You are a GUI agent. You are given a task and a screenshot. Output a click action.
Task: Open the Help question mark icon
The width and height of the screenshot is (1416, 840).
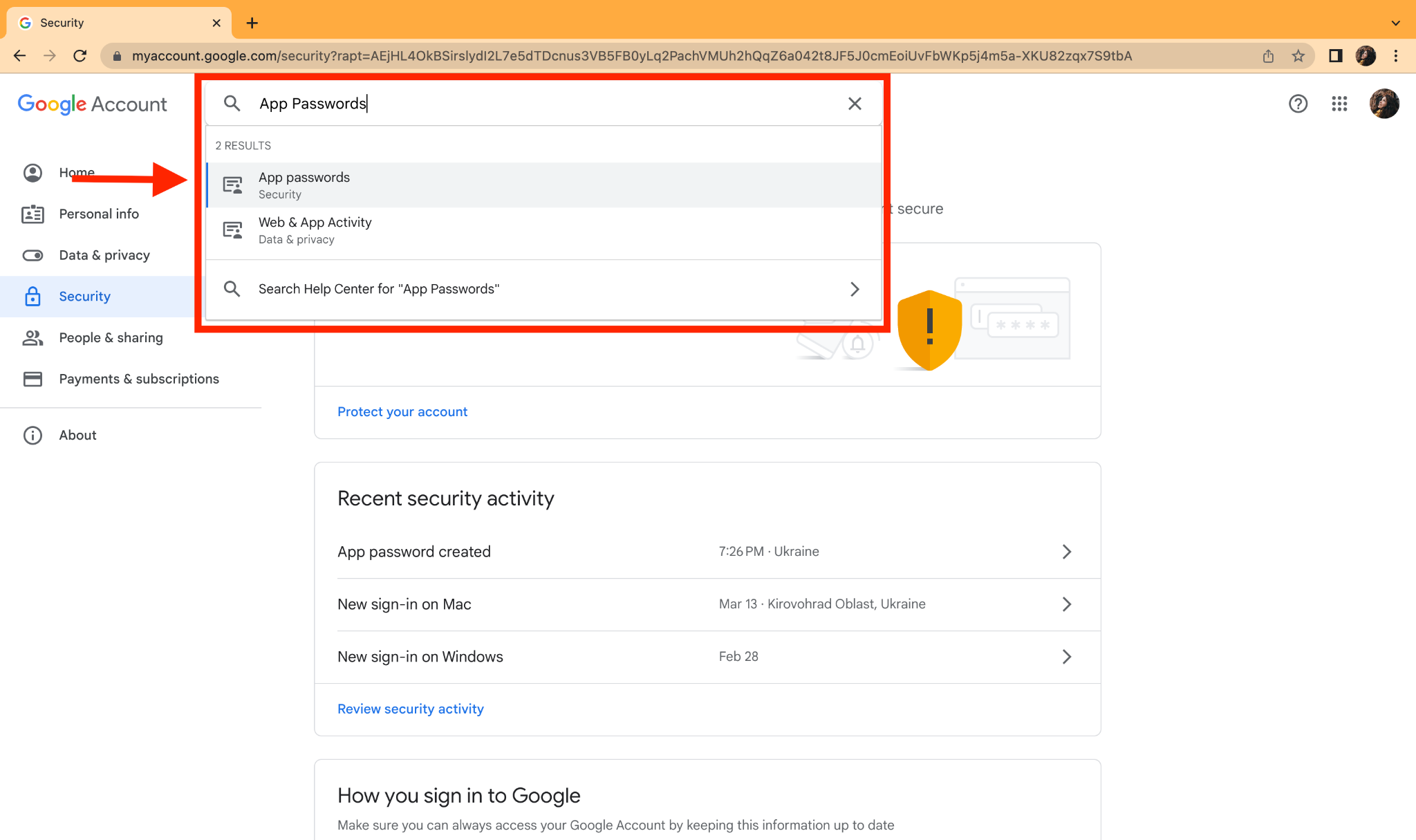point(1298,104)
